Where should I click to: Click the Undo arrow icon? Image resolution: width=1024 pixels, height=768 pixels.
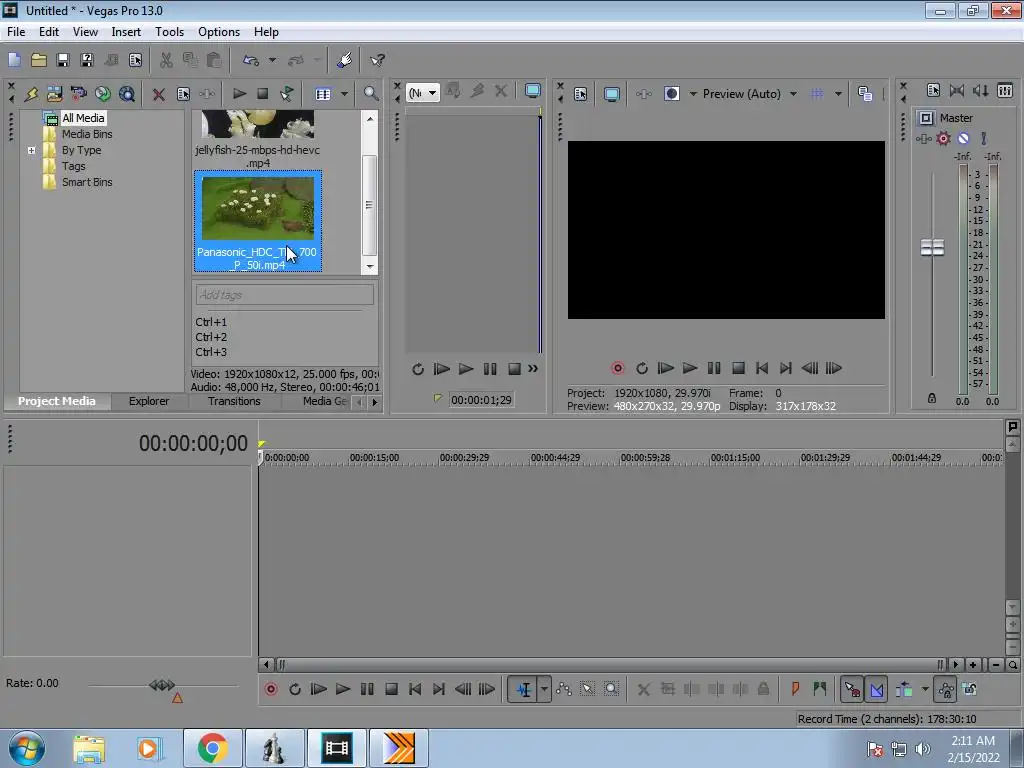251,60
